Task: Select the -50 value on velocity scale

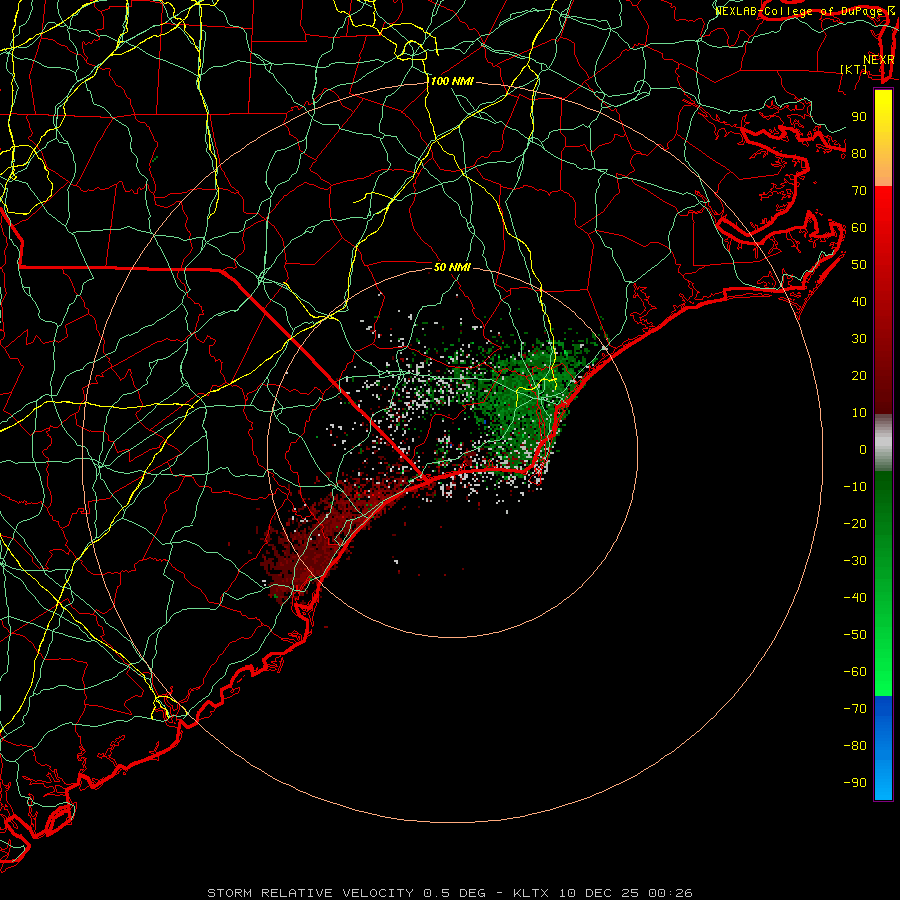Action: pyautogui.click(x=855, y=635)
